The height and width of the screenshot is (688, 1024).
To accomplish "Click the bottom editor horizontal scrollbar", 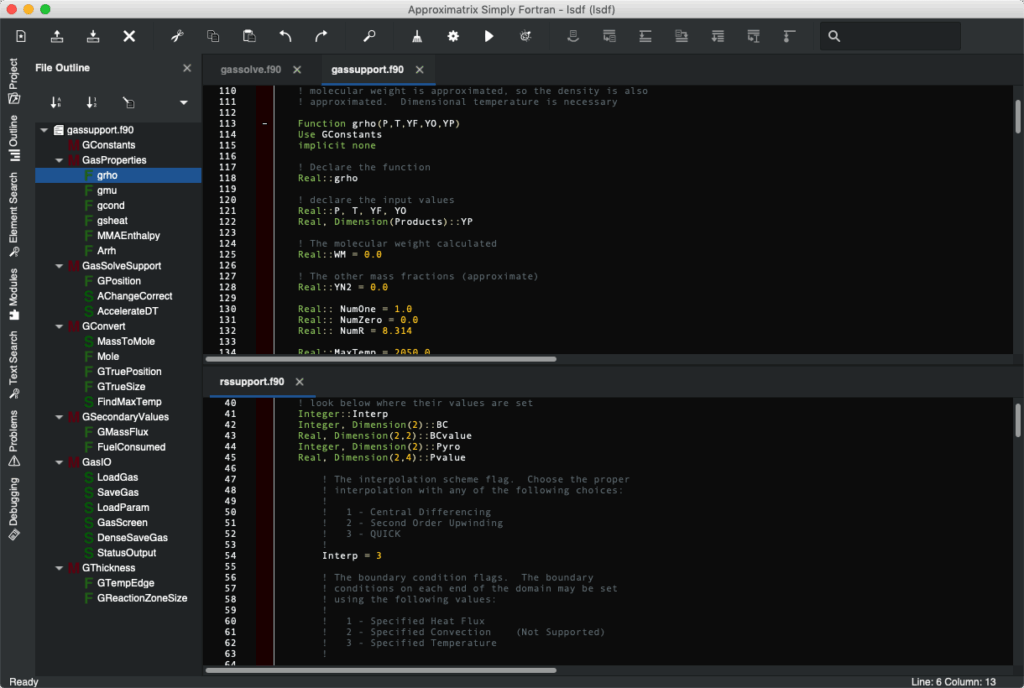I will pos(381,670).
